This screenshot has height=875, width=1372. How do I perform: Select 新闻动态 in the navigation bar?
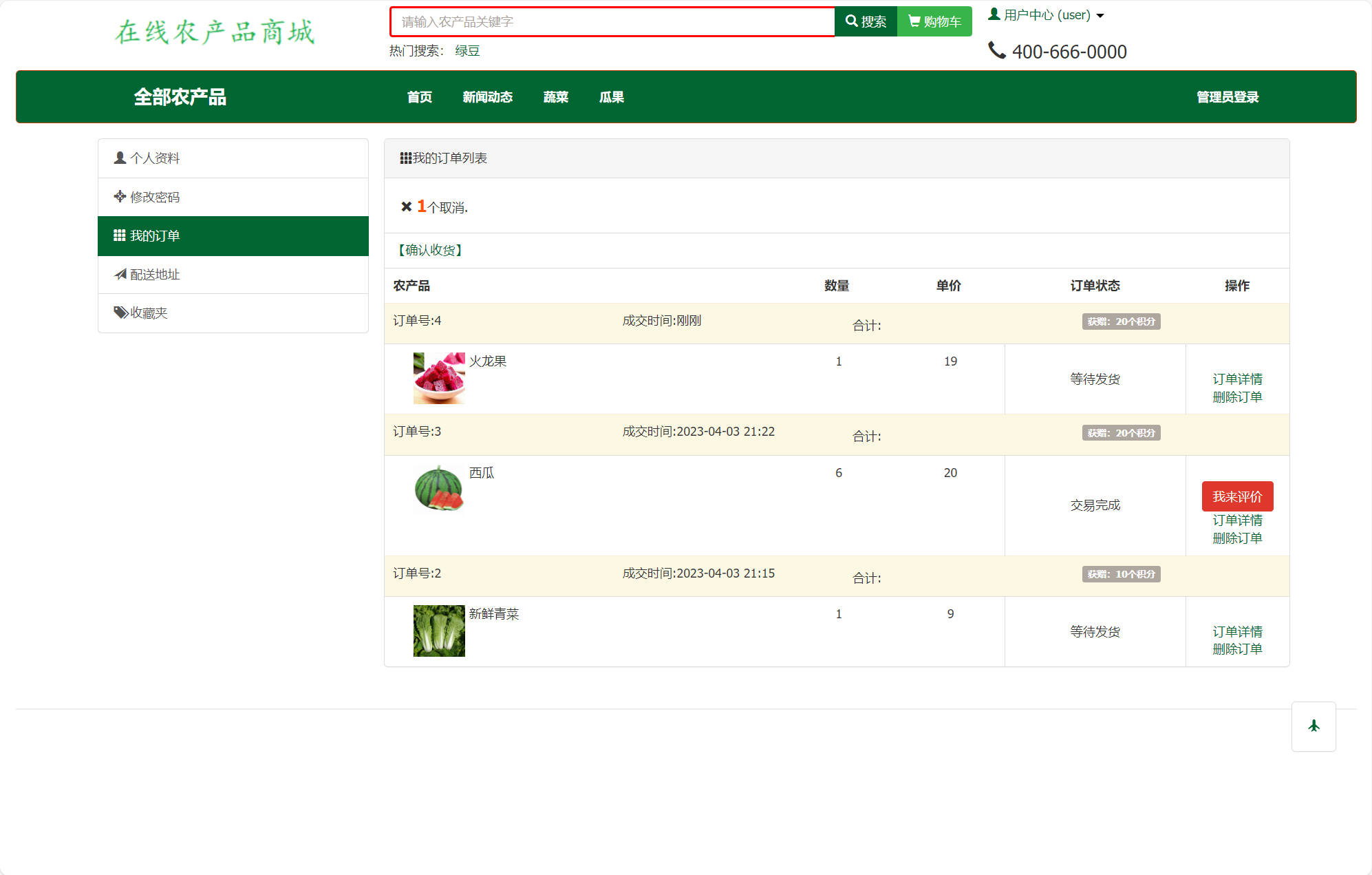point(487,97)
